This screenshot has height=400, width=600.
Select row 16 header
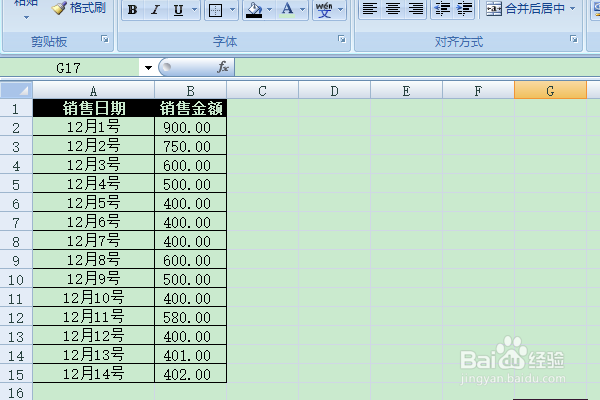click(x=16, y=392)
